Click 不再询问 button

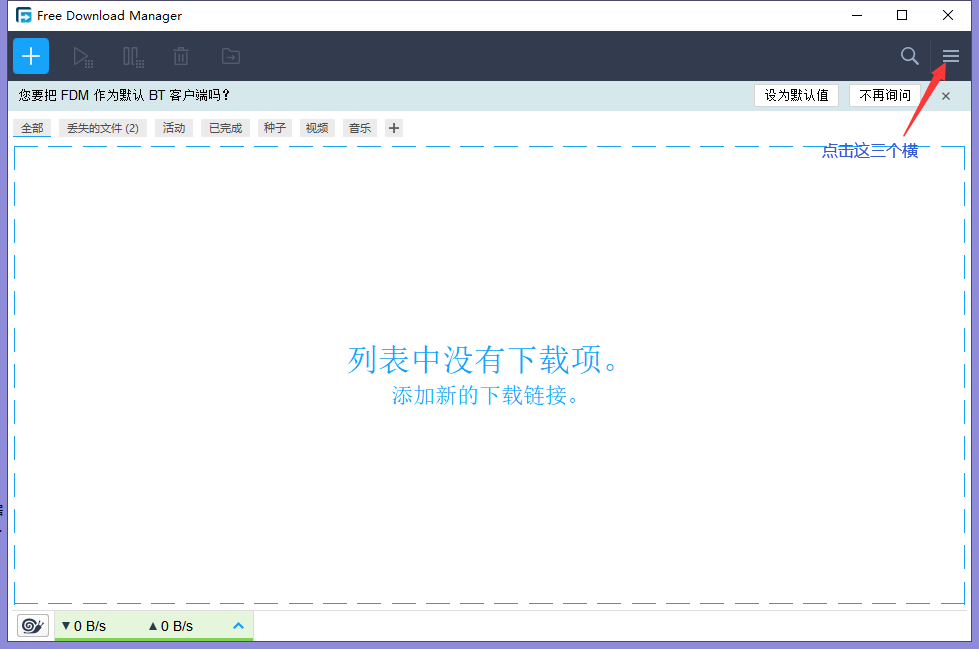coord(885,95)
